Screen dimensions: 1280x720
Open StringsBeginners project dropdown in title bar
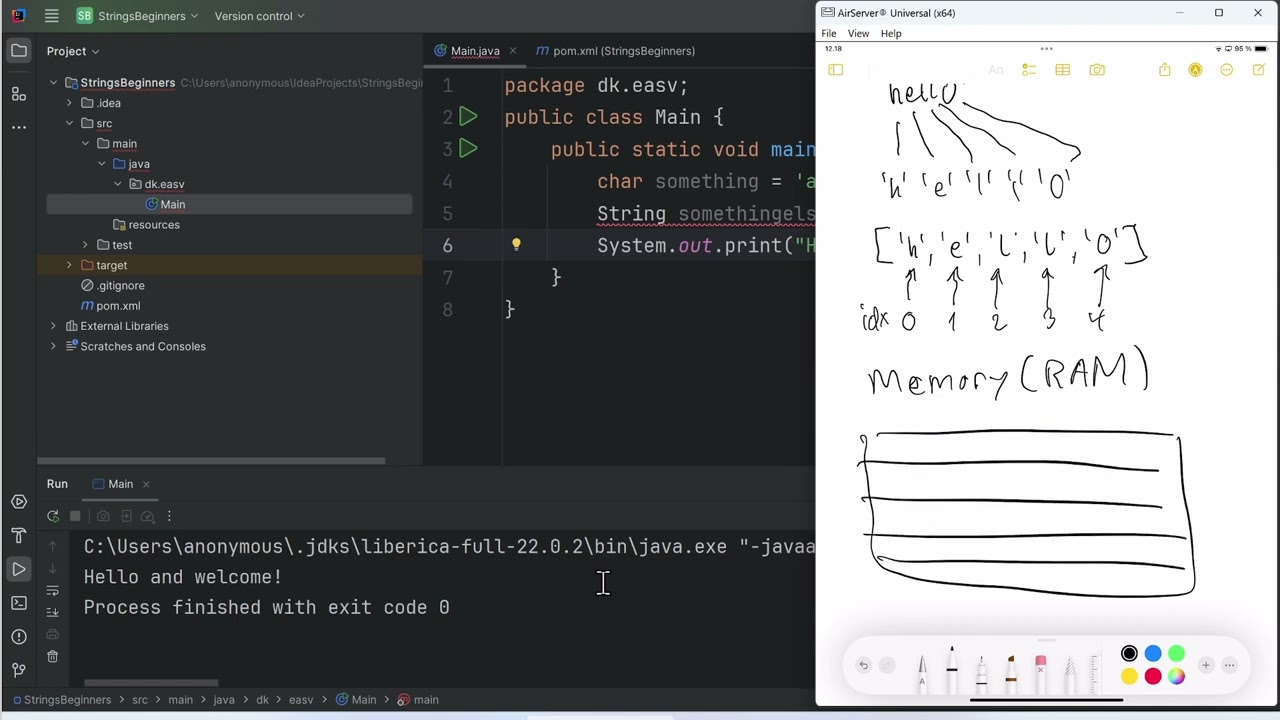point(137,16)
